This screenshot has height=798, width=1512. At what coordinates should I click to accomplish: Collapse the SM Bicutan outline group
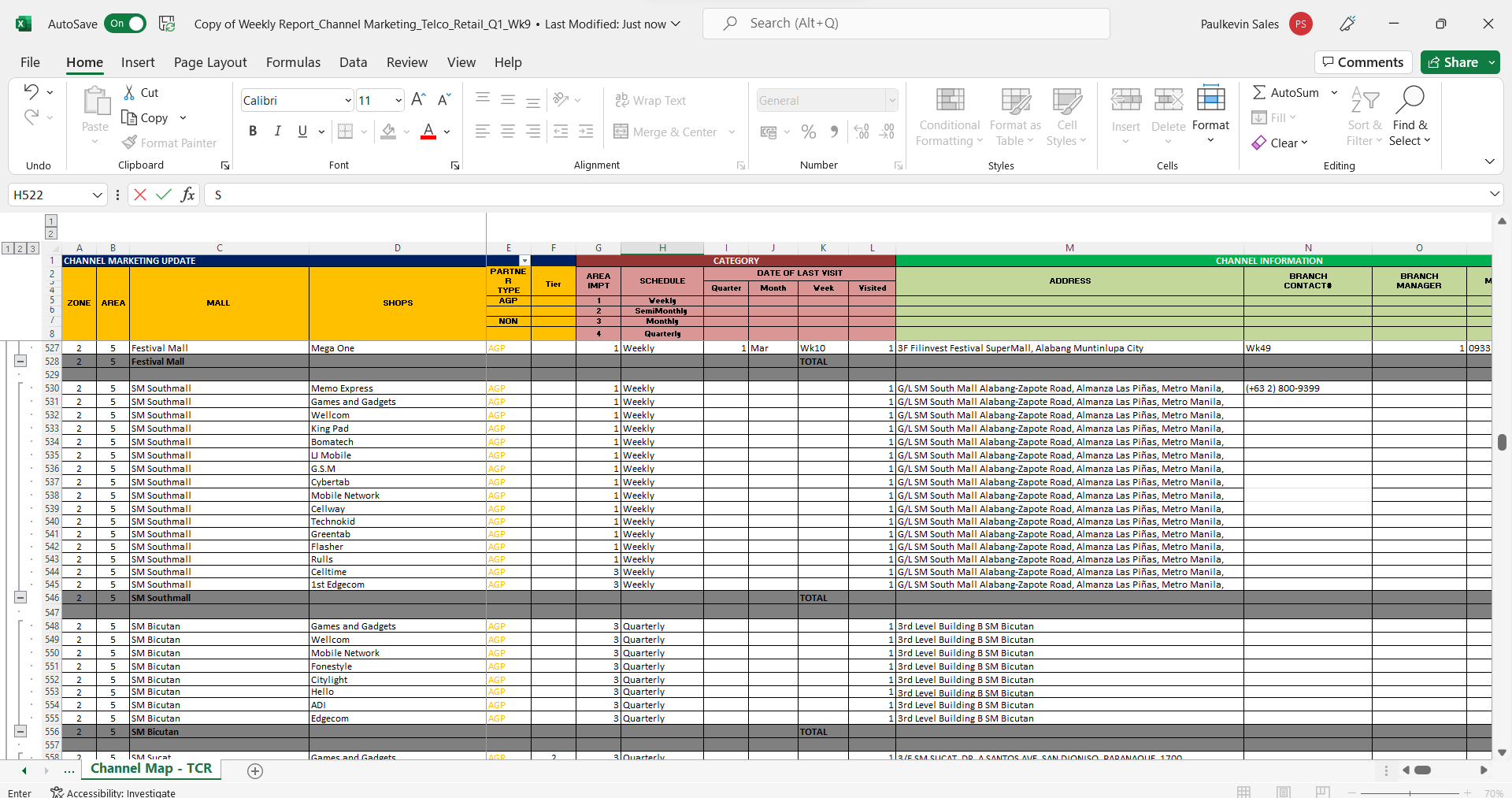click(20, 731)
